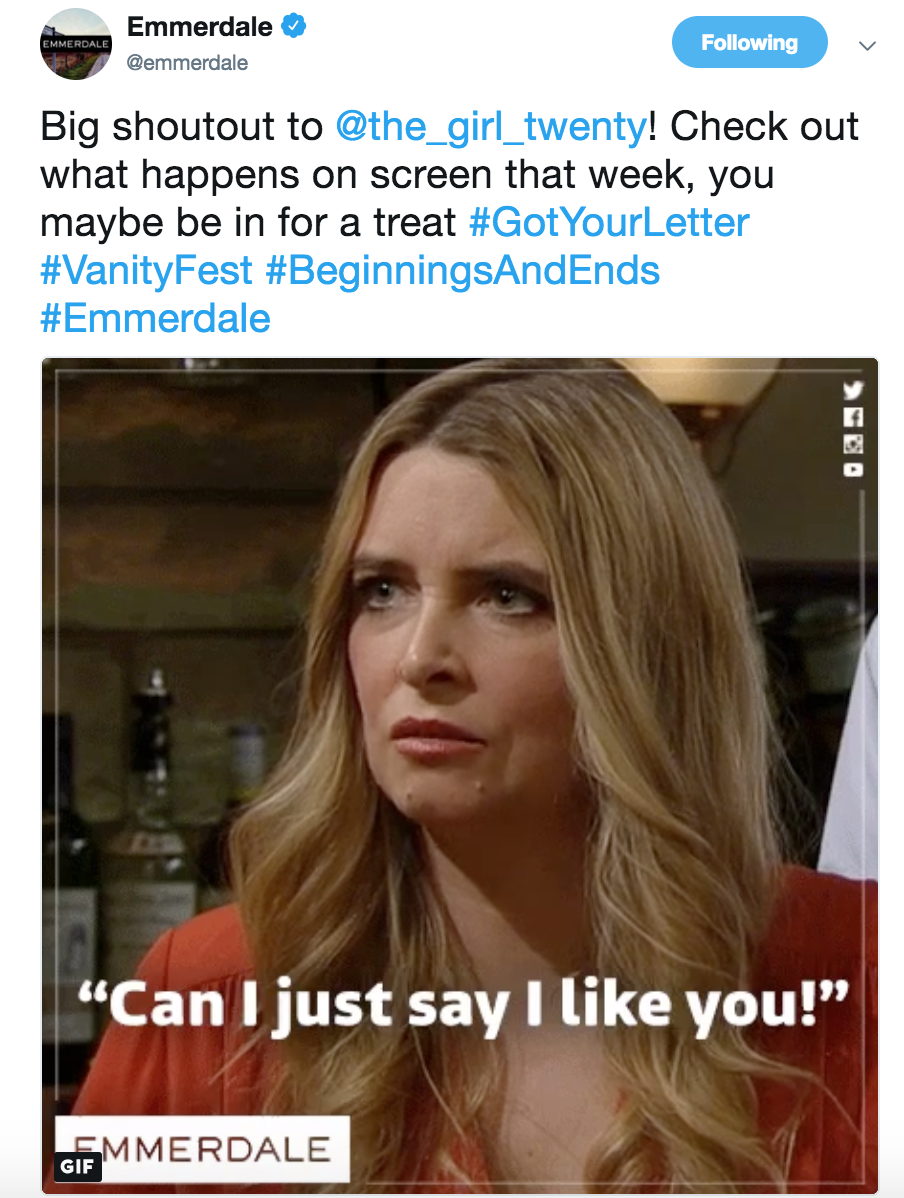Open the #Emmerdale hashtag
Viewport: 904px width, 1198px height.
(155, 319)
